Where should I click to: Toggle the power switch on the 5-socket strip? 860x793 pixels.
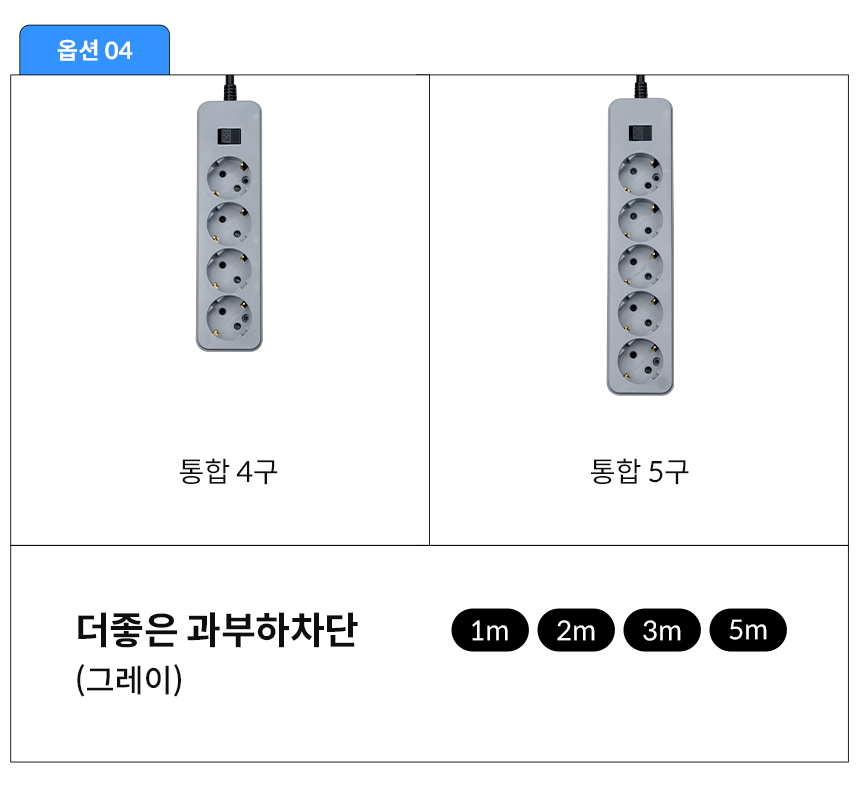(x=639, y=133)
